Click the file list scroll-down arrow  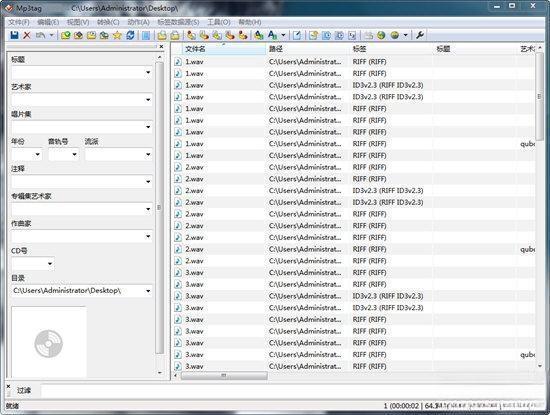click(x=540, y=366)
